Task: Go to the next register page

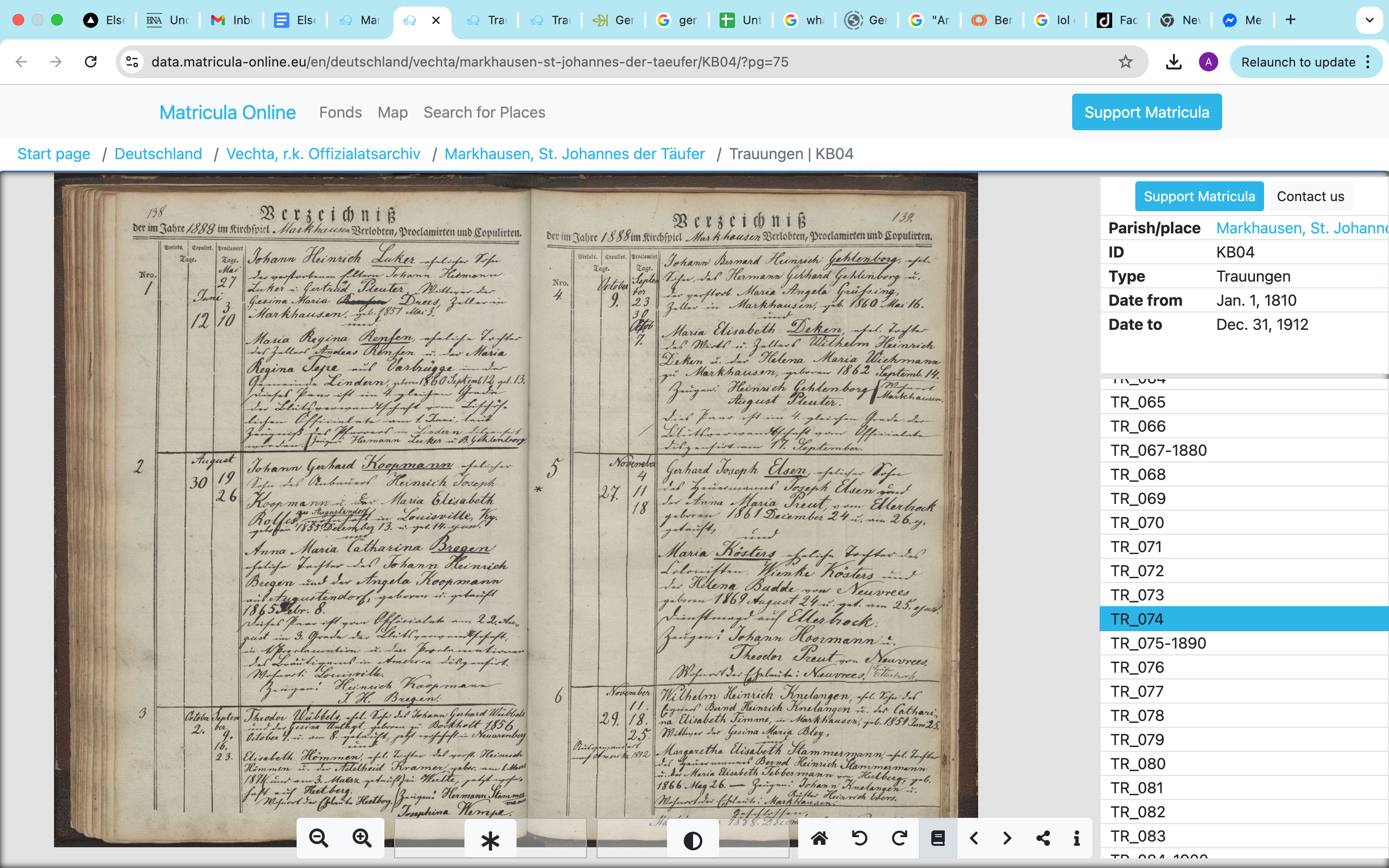Action: pyautogui.click(x=1008, y=838)
